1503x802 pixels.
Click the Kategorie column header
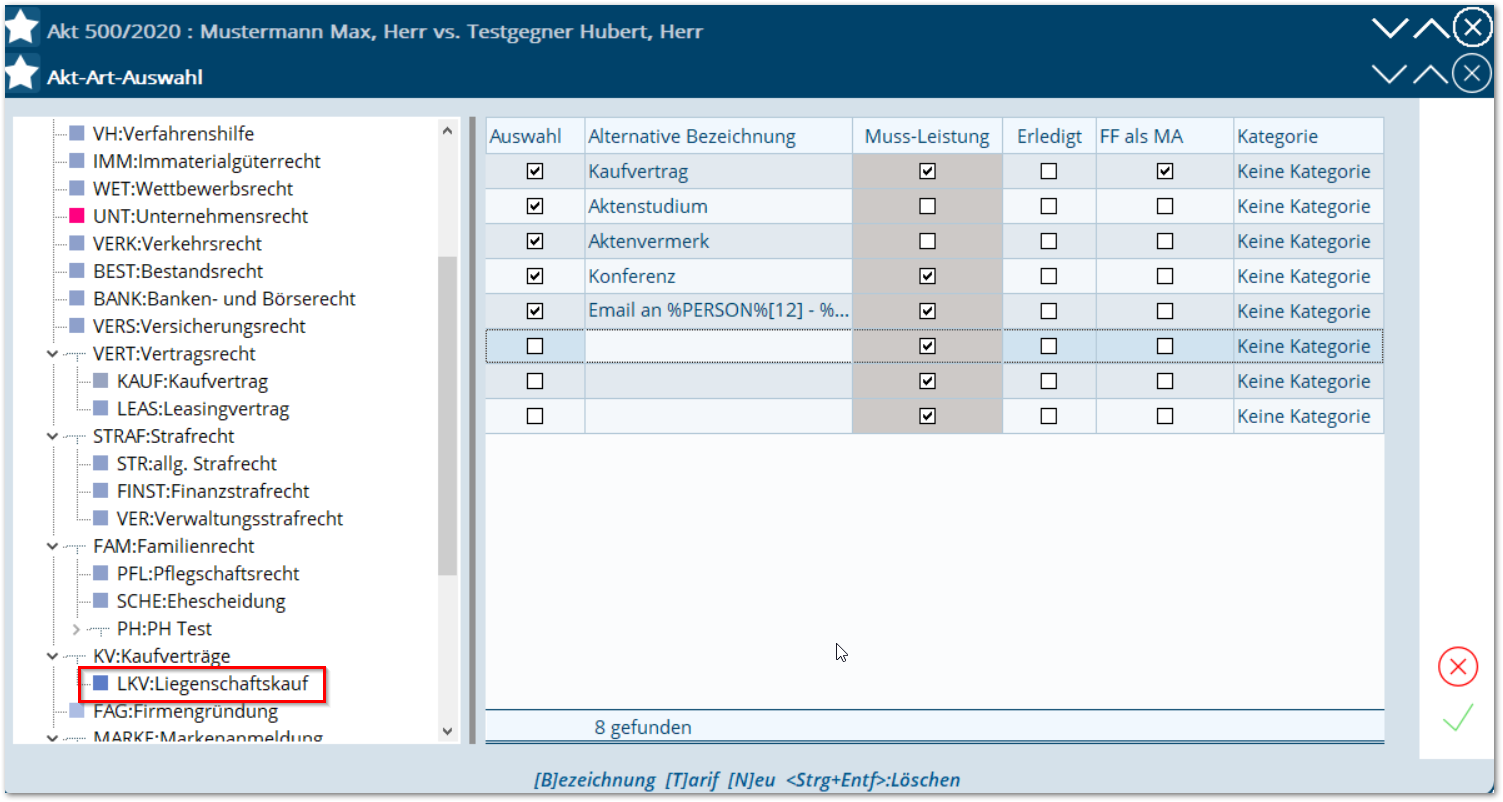point(1308,136)
